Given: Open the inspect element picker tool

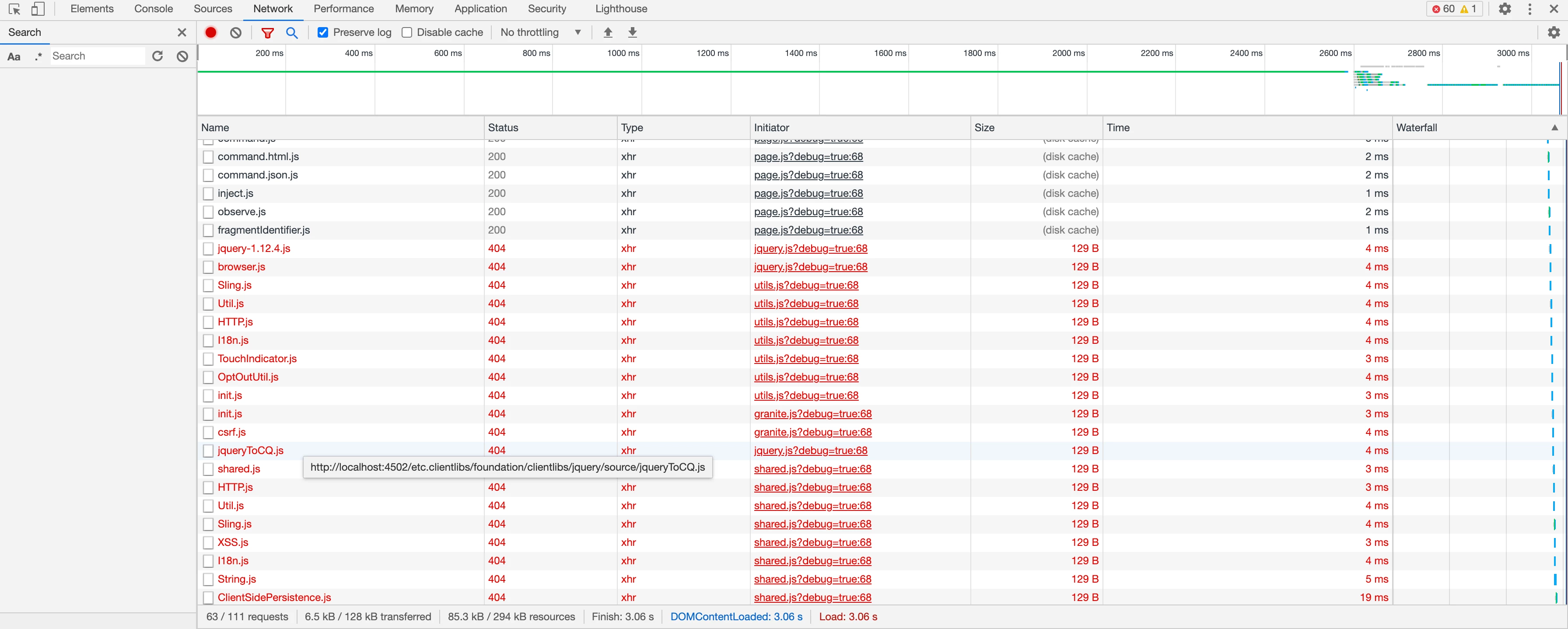Looking at the screenshot, I should (14, 9).
